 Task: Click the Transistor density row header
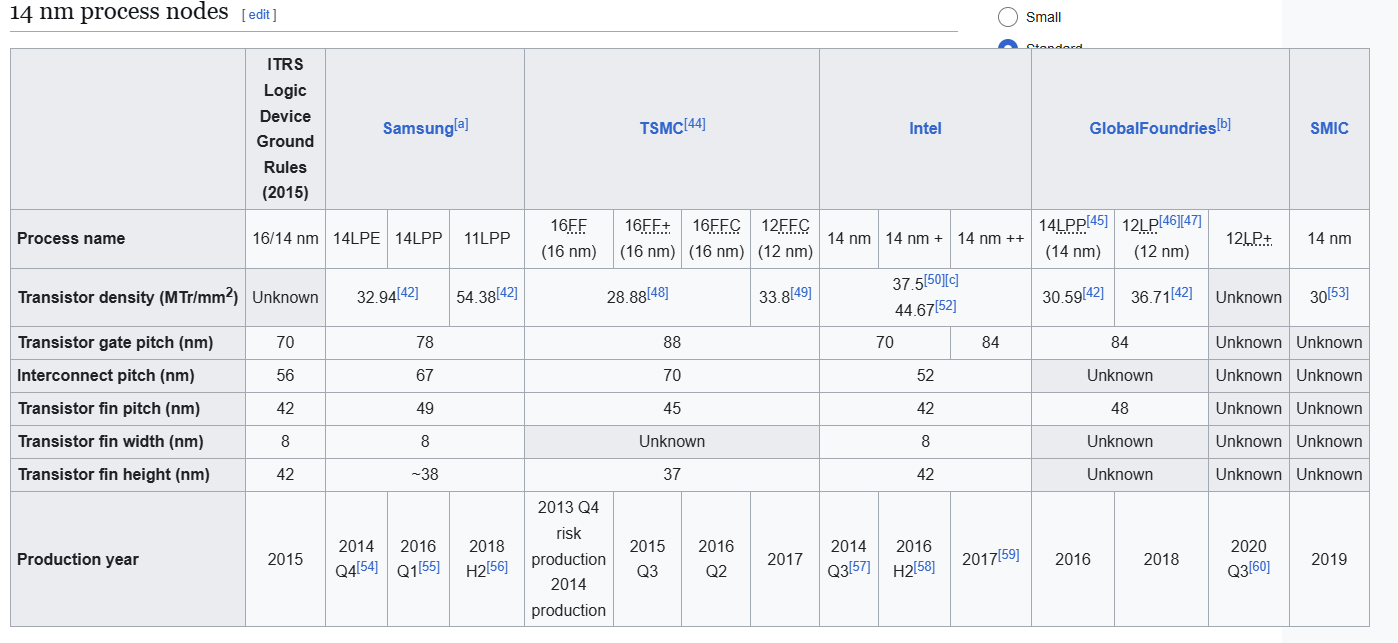point(128,297)
